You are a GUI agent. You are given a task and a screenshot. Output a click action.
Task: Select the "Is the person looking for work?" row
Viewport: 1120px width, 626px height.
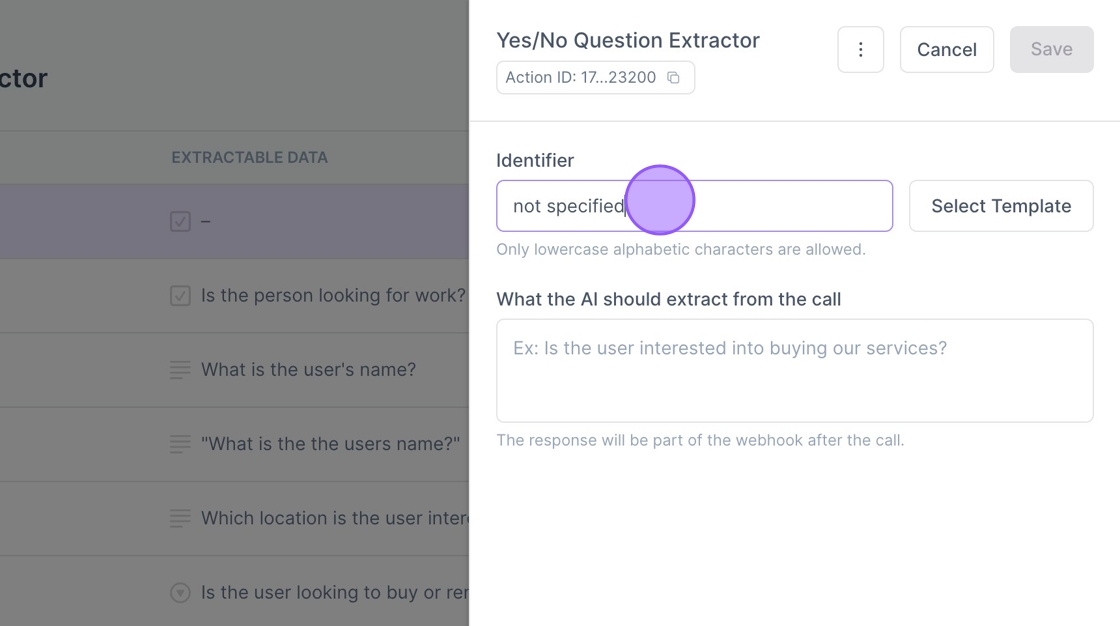click(332, 296)
